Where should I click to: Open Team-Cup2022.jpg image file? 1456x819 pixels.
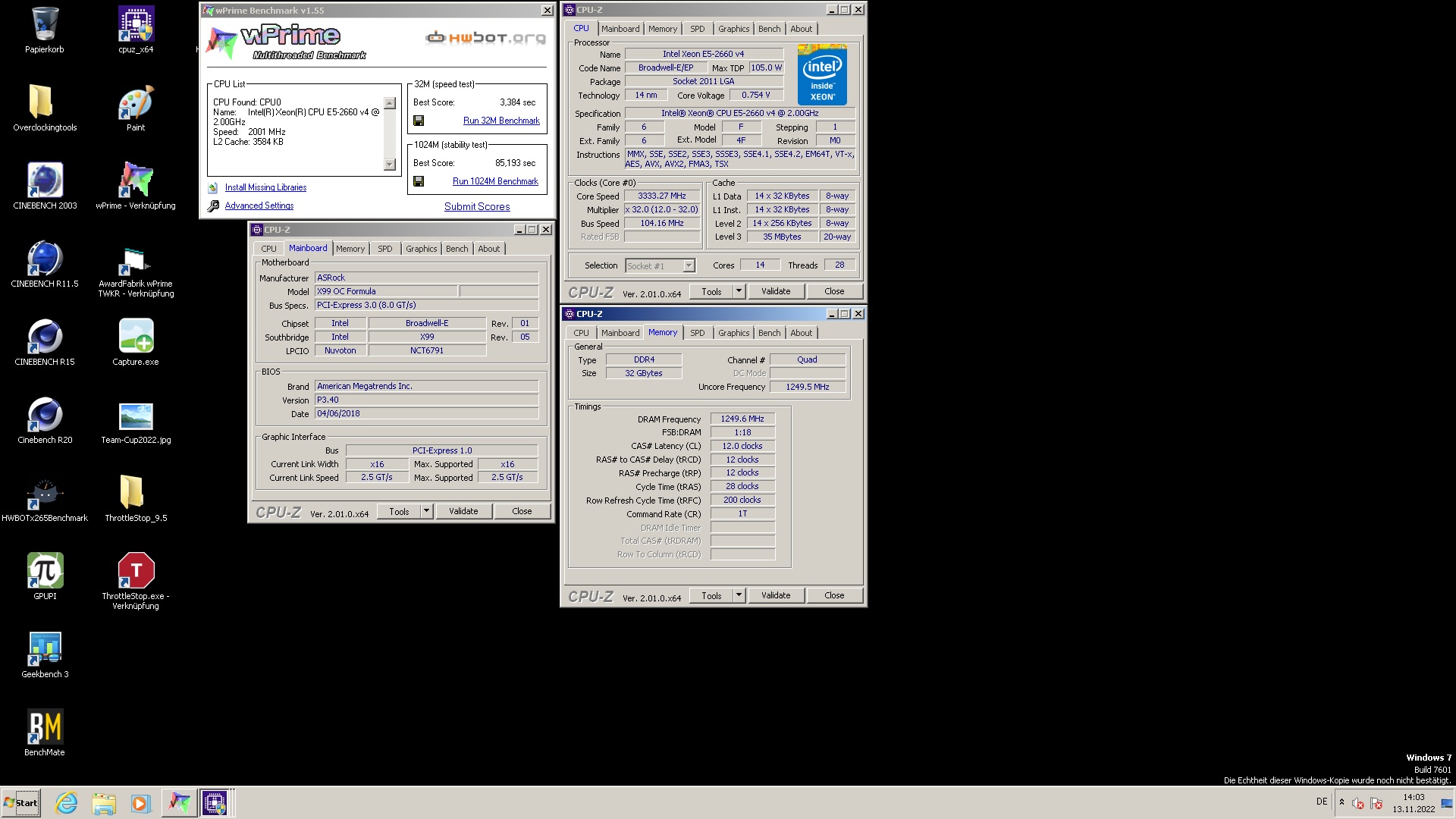point(136,421)
